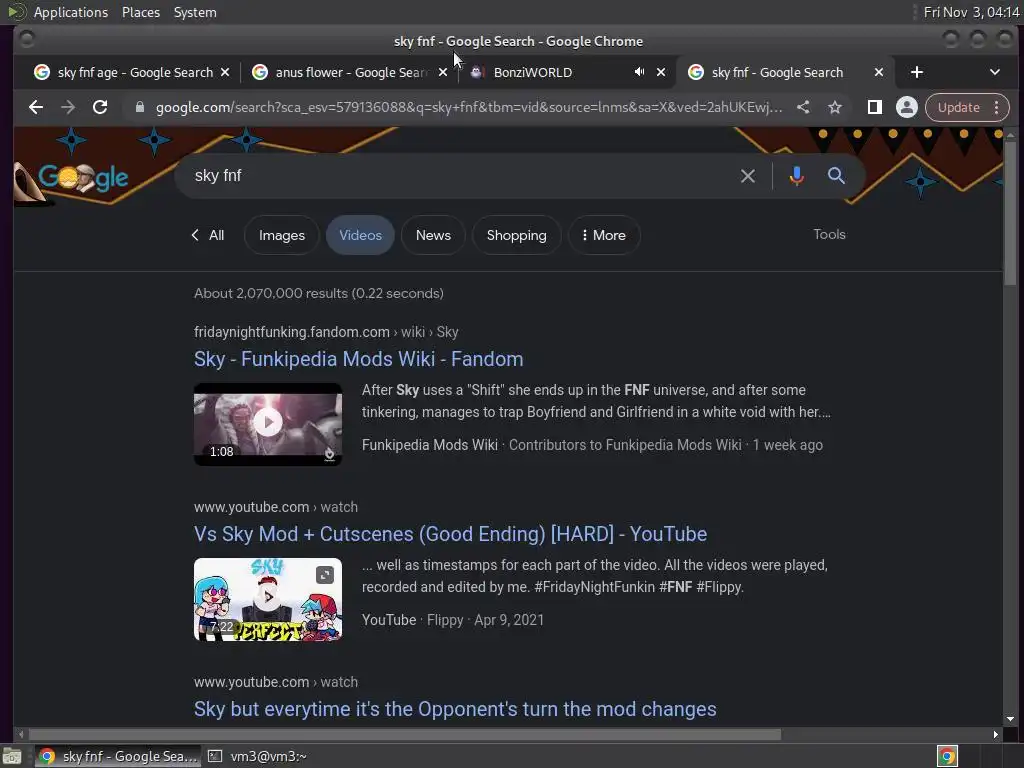Image resolution: width=1024 pixels, height=768 pixels.
Task: Clear the search box text
Action: pos(748,176)
